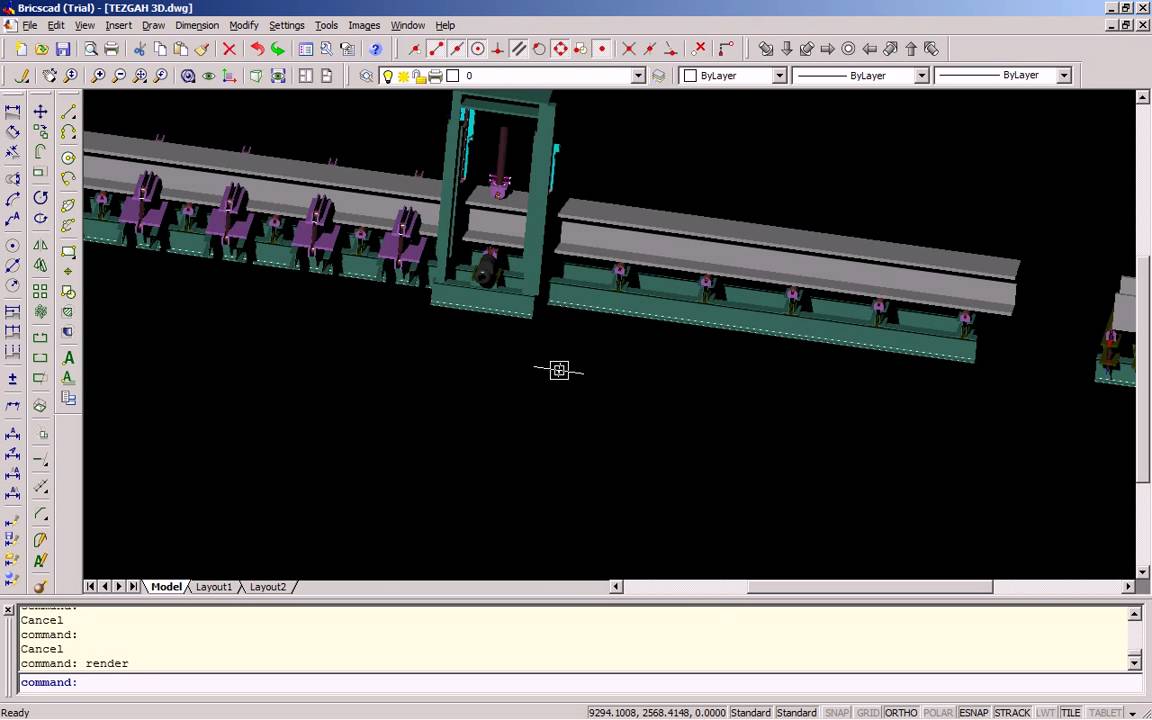
Task: Open Print Preview from the toolbar
Action: [90, 49]
